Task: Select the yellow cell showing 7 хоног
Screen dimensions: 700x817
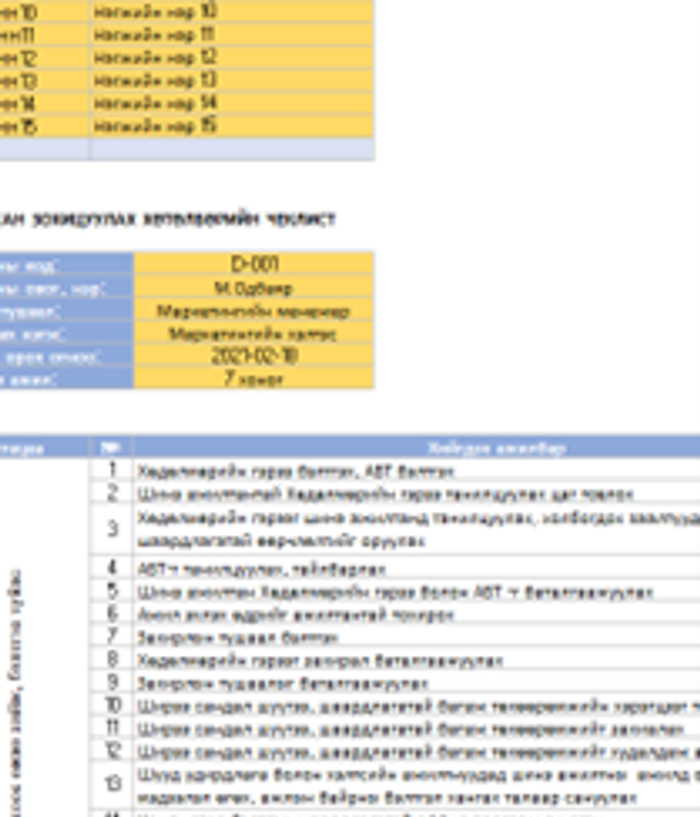Action: click(x=254, y=379)
